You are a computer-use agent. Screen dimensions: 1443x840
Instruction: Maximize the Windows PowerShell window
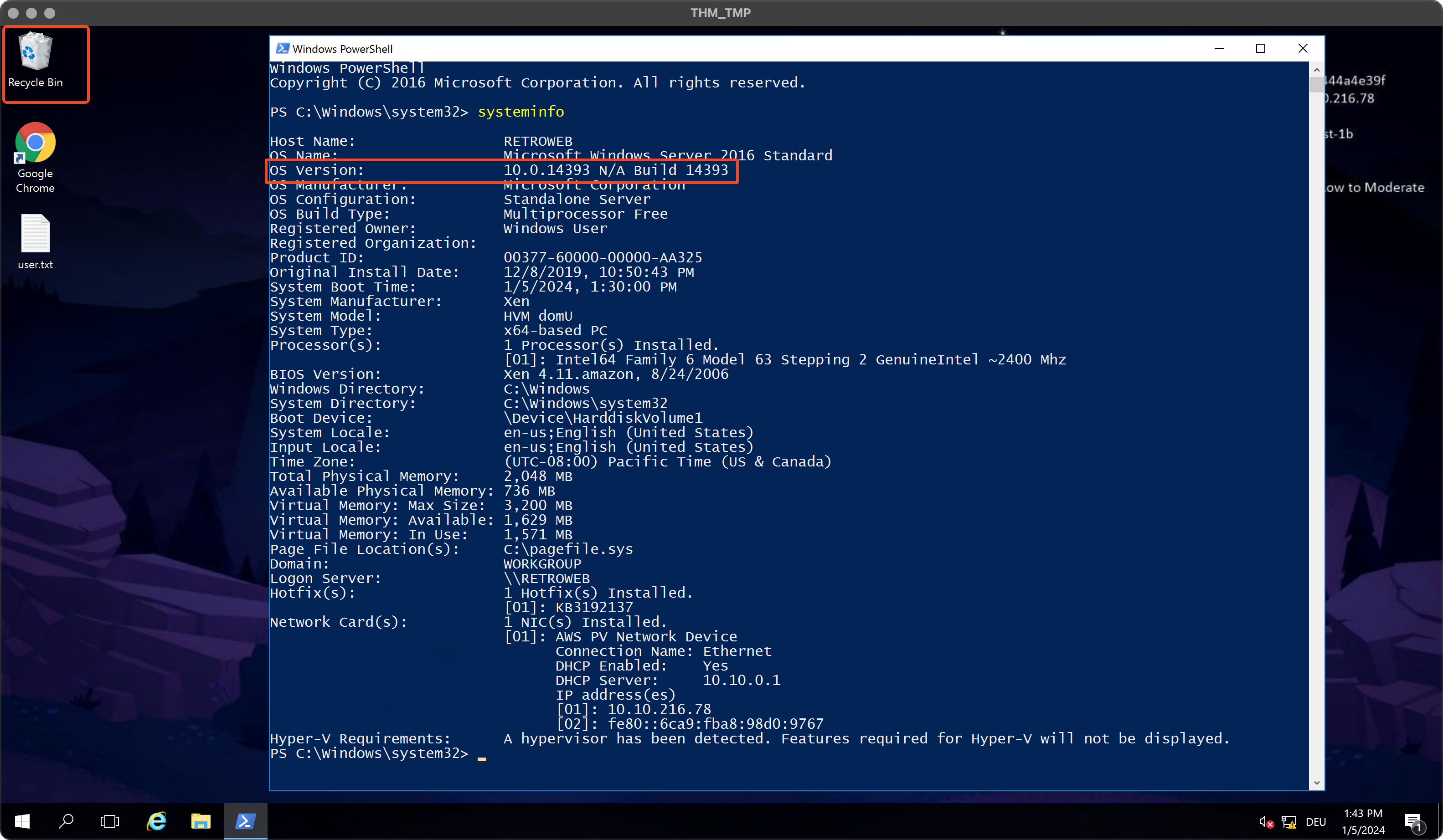coord(1261,49)
